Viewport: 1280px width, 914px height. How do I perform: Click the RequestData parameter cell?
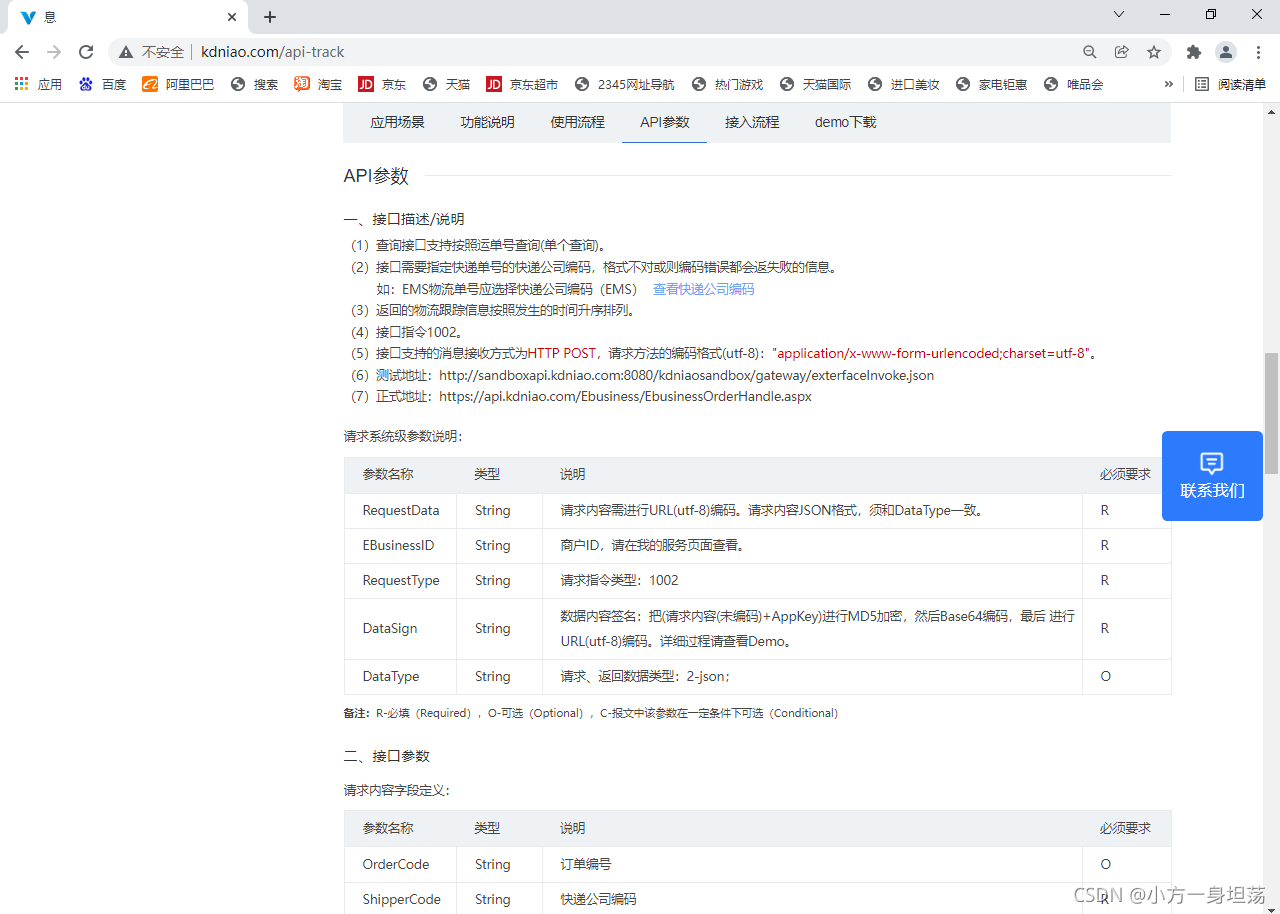point(401,510)
